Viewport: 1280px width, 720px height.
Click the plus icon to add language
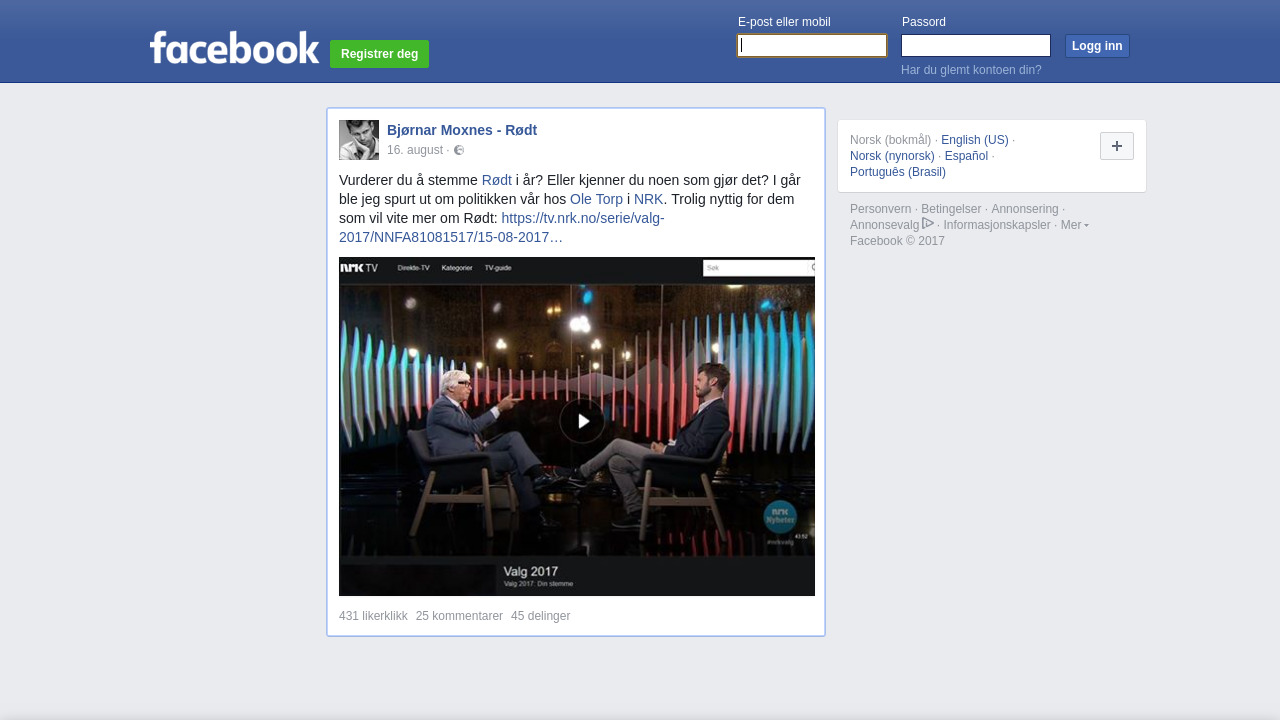tap(1117, 146)
